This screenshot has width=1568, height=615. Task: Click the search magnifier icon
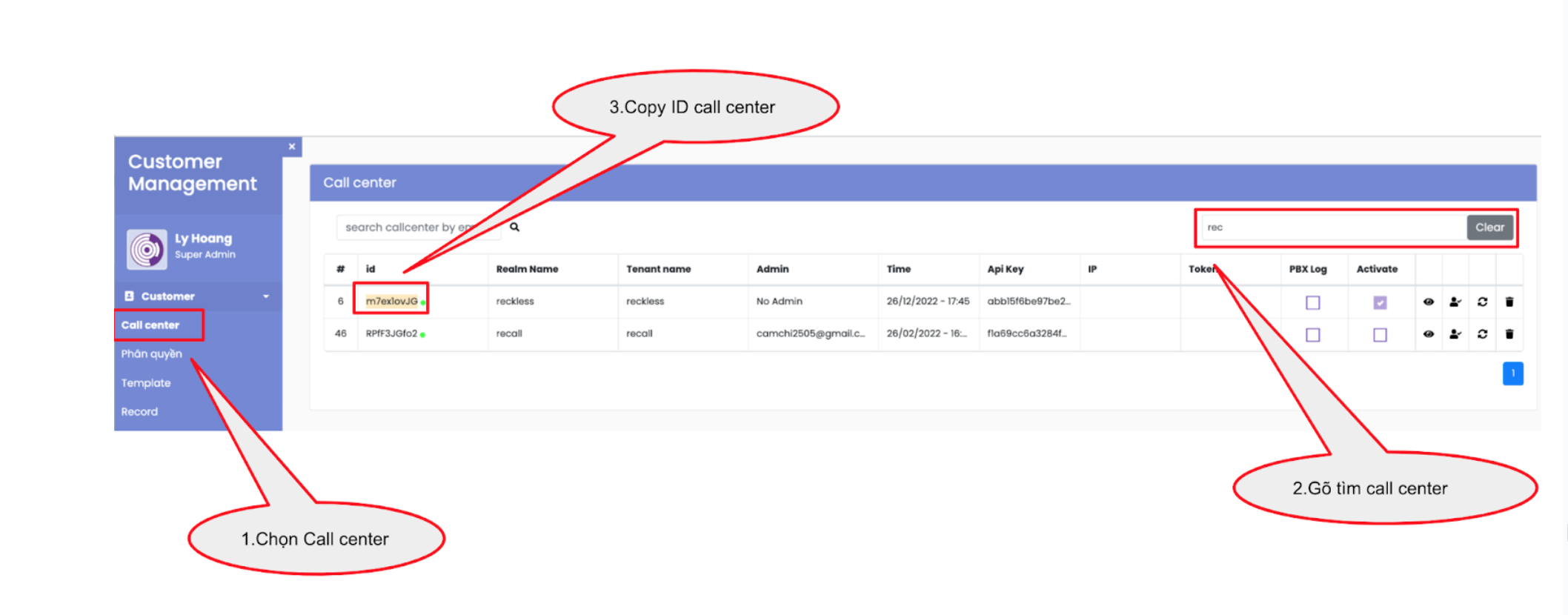pyautogui.click(x=514, y=227)
